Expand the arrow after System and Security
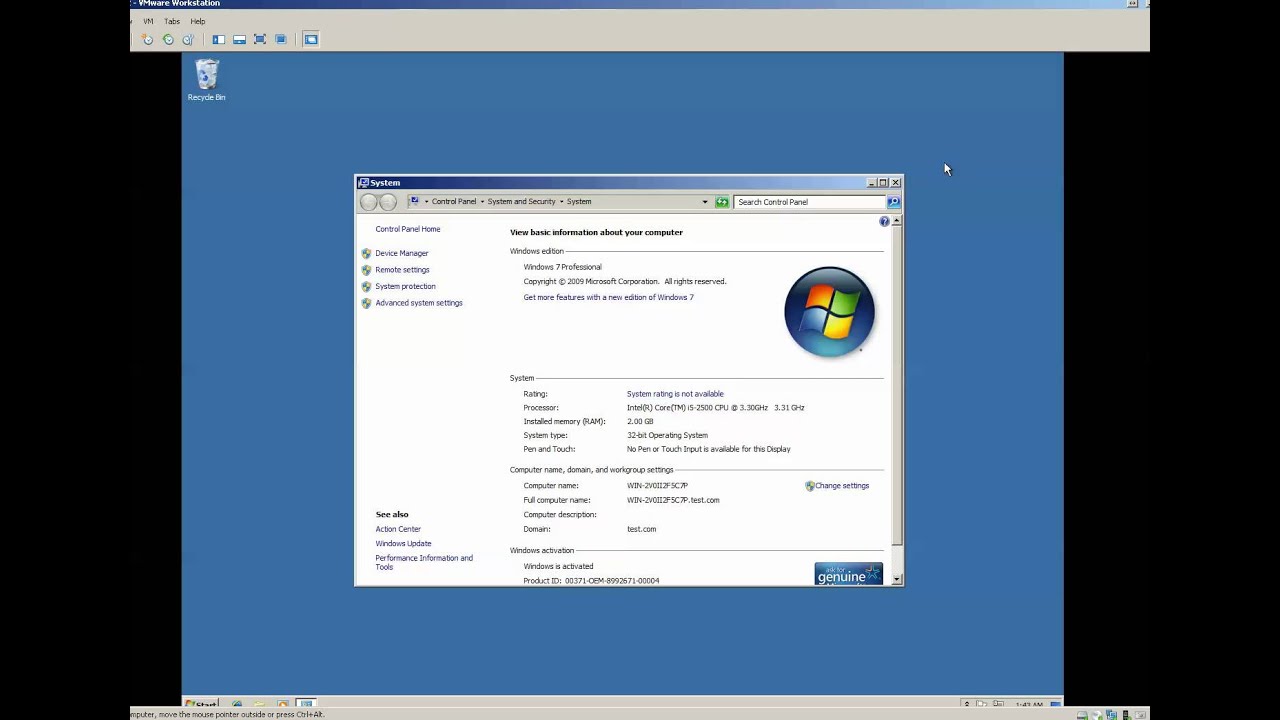Viewport: 1280px width, 720px height. click(x=561, y=202)
